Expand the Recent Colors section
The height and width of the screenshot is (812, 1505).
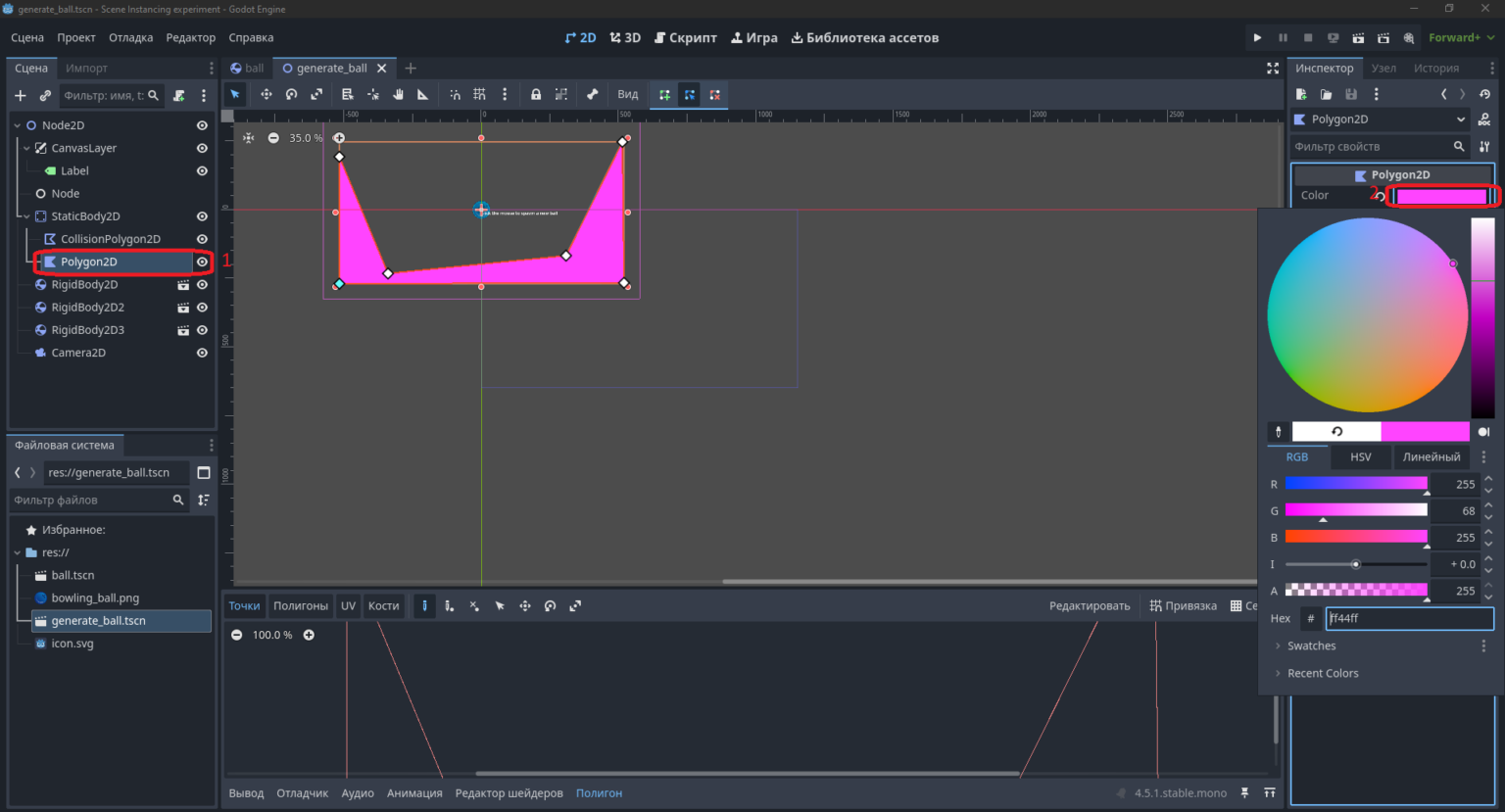click(1323, 674)
